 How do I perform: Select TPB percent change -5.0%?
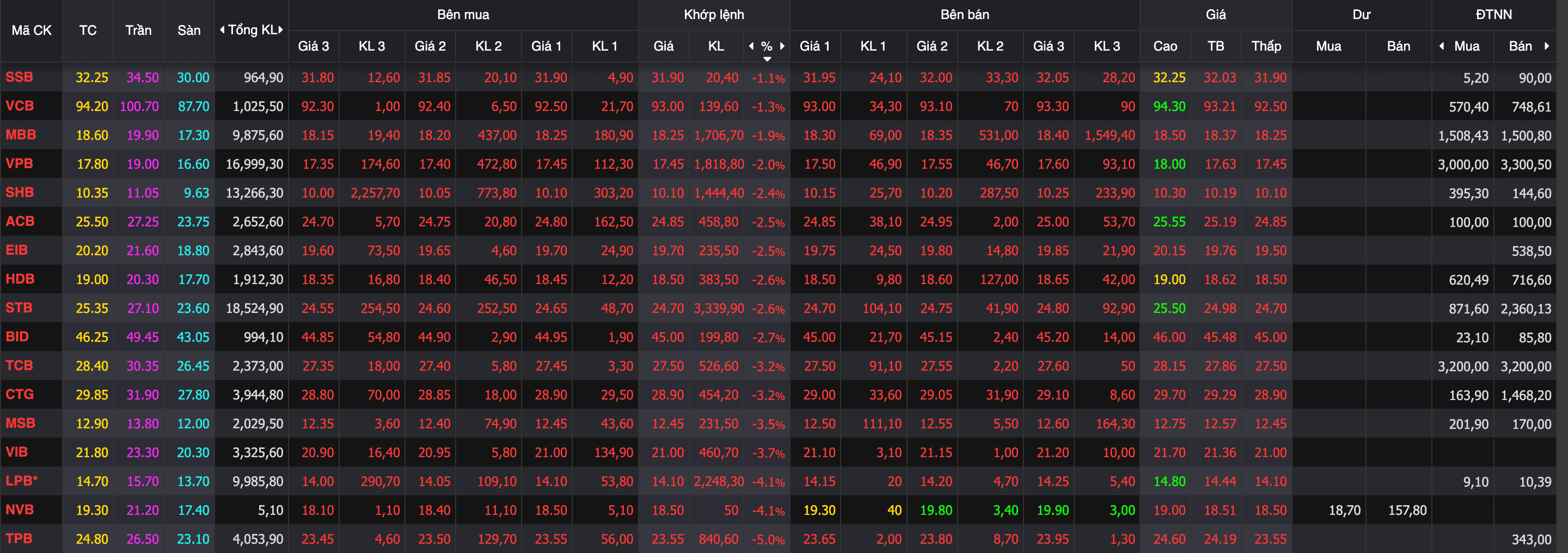[x=768, y=539]
